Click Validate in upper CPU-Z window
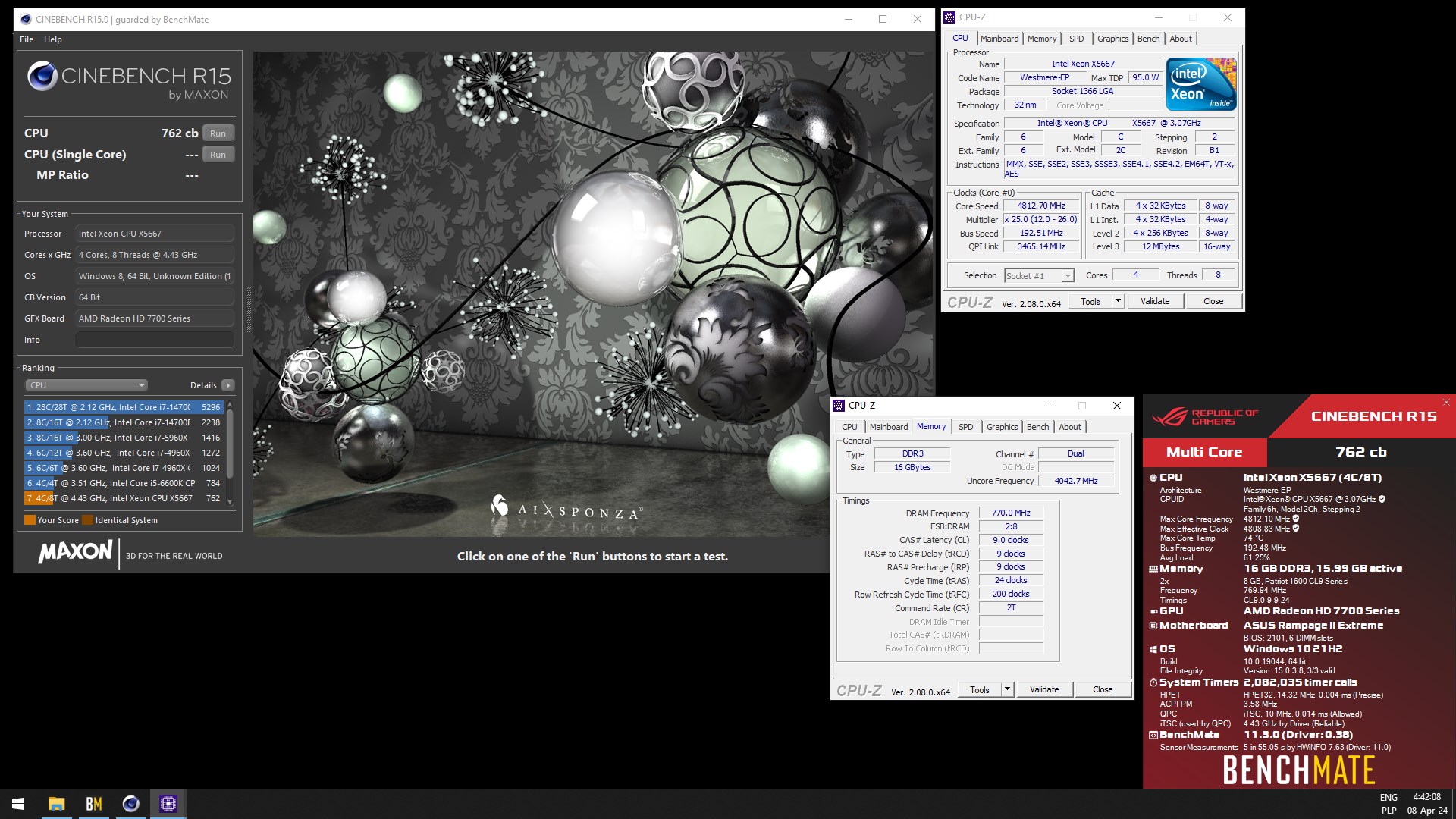This screenshot has width=1456, height=819. (x=1155, y=301)
